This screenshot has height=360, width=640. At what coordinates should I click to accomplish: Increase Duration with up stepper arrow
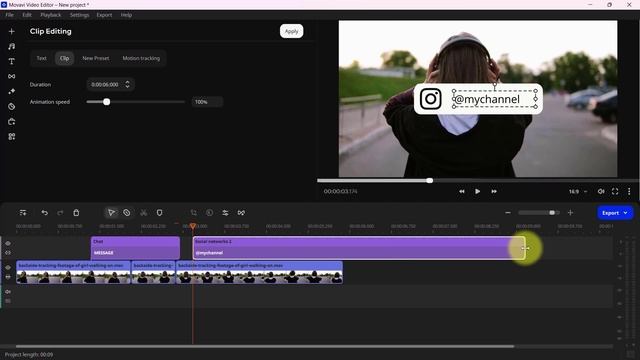[x=127, y=82]
